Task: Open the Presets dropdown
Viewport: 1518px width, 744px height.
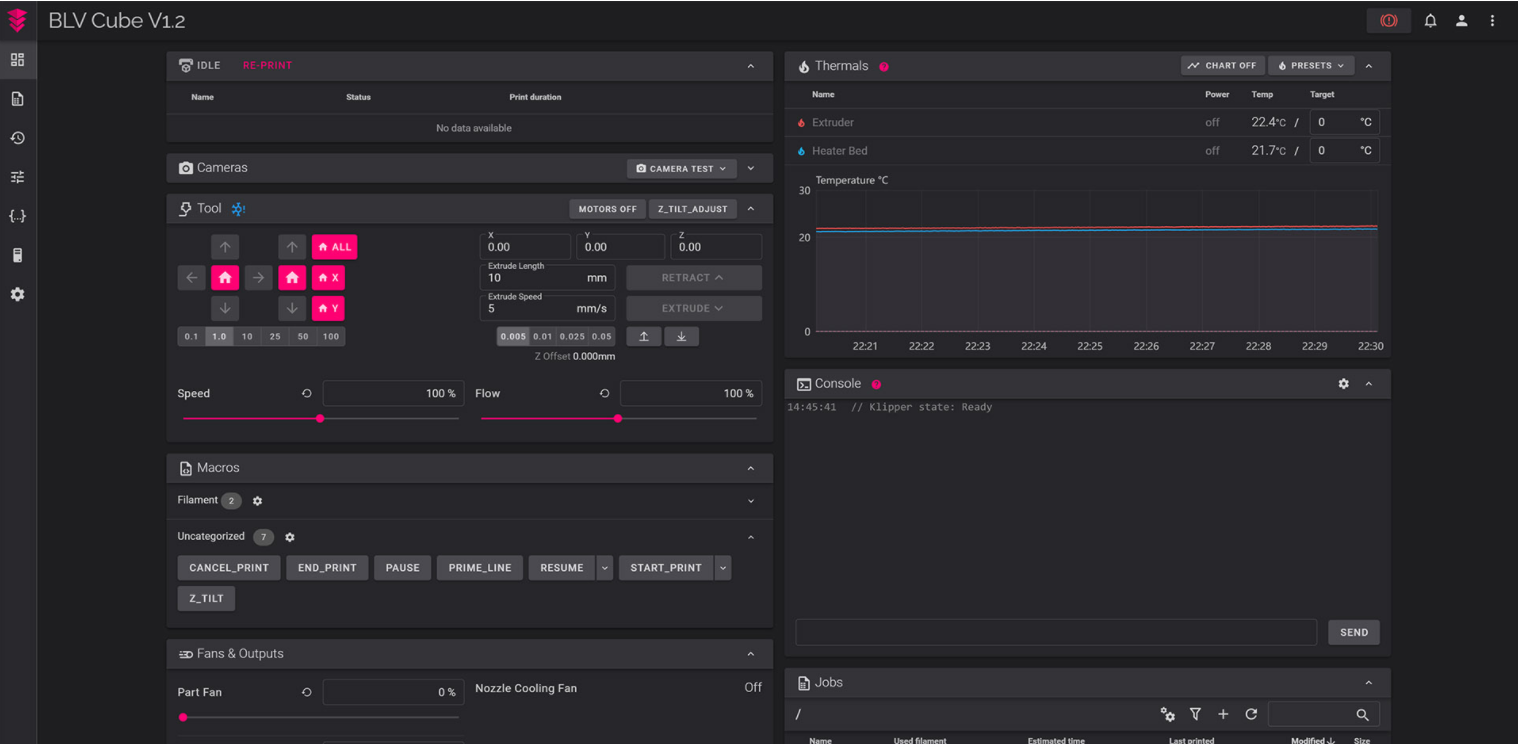Action: [1311, 66]
